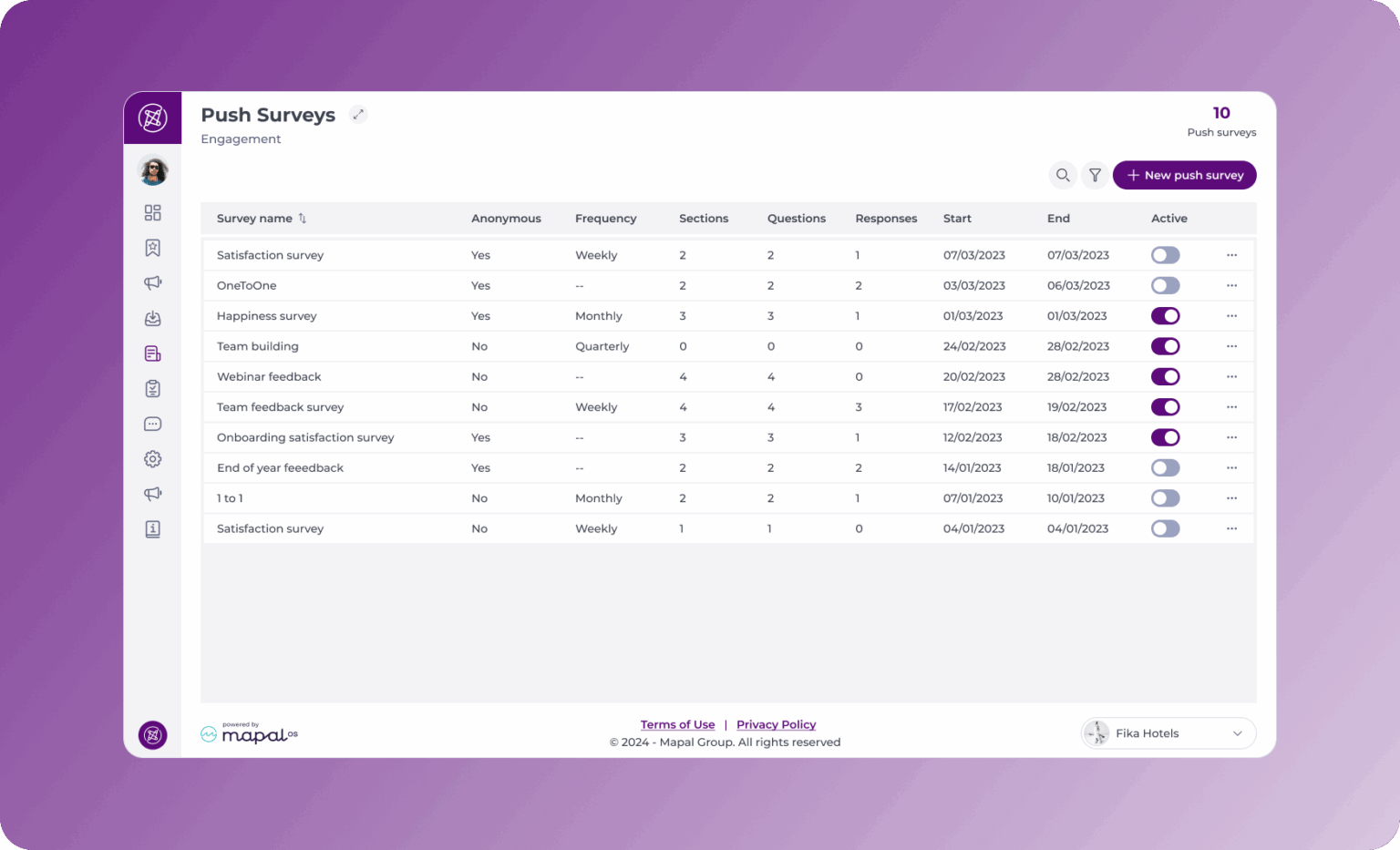Click the user profile avatar
The height and width of the screenshot is (850, 1400).
click(153, 170)
